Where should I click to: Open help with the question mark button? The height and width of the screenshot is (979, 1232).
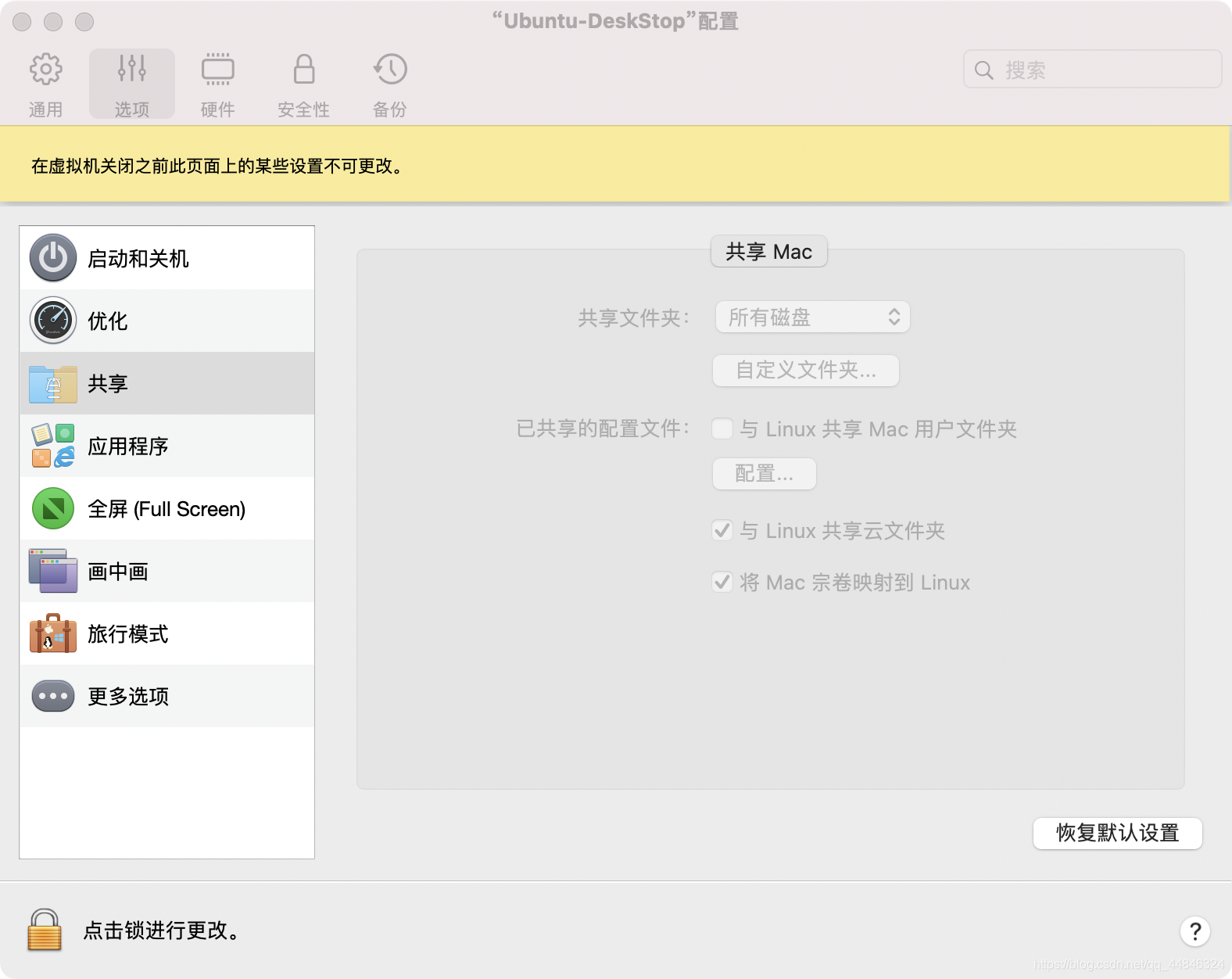point(1195,931)
